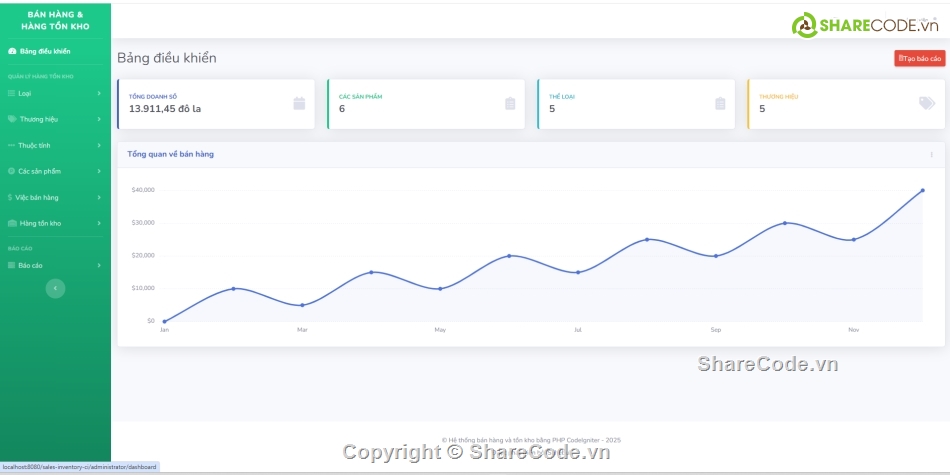Open the sales overview card options menu
The height and width of the screenshot is (475, 950).
tap(931, 155)
